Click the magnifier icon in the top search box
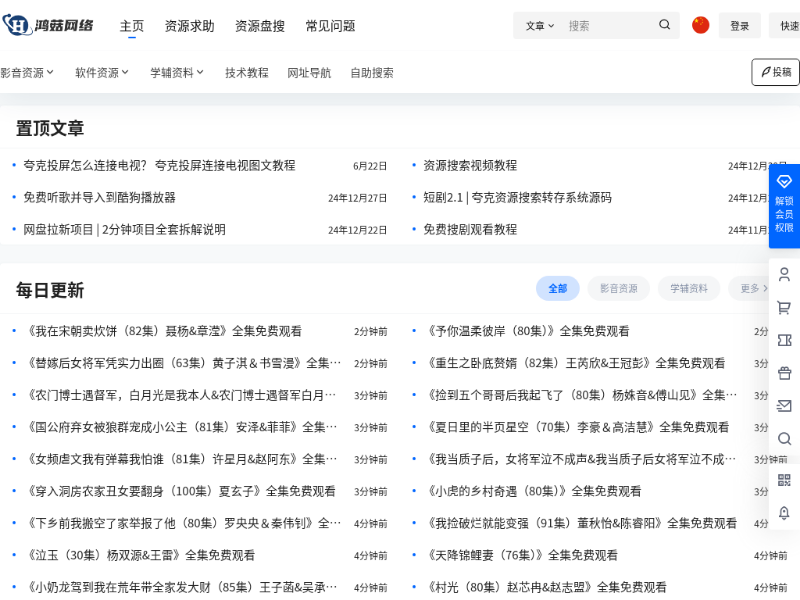Viewport: 800px width, 600px height. point(665,25)
